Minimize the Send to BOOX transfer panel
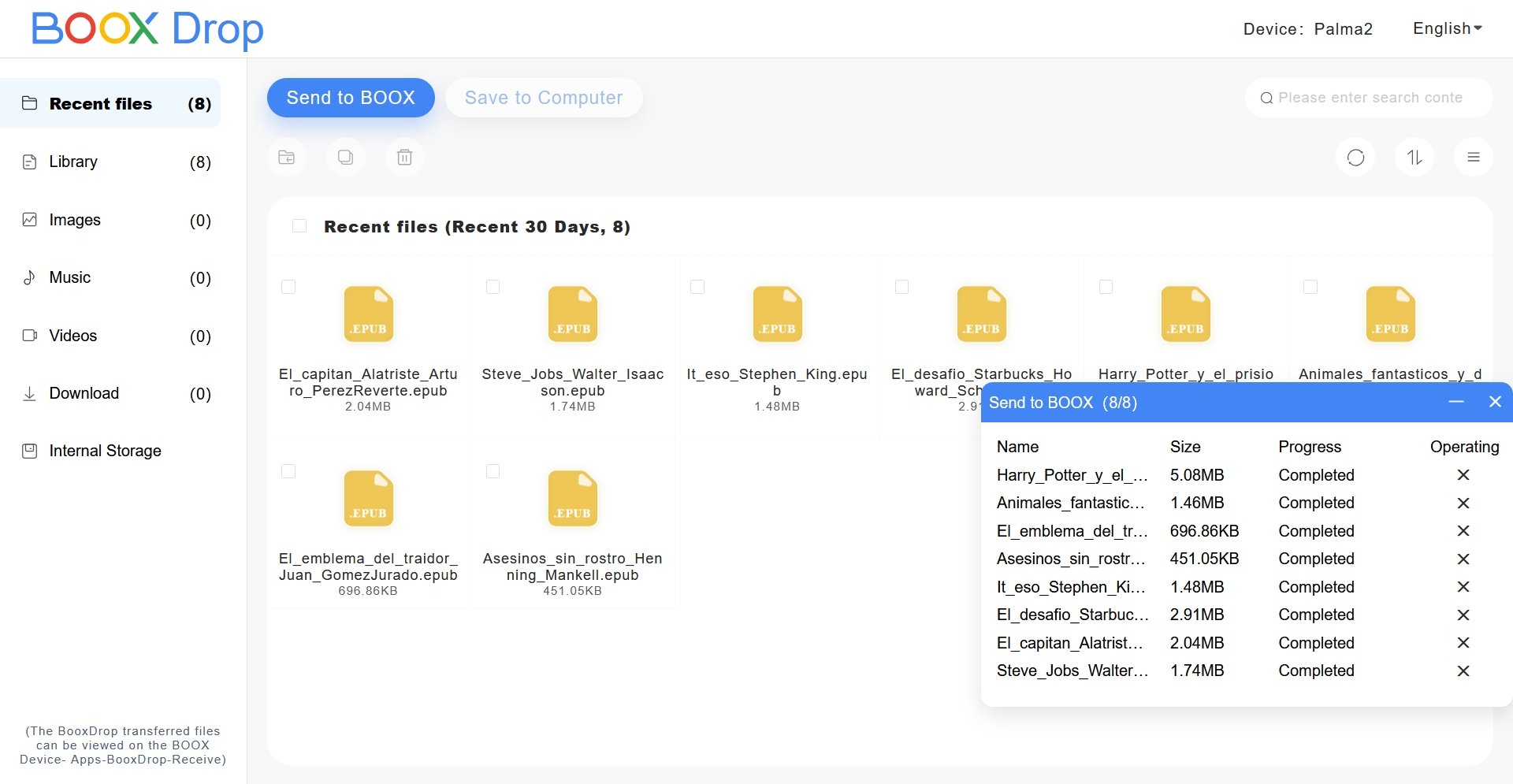This screenshot has width=1513, height=784. 1456,402
